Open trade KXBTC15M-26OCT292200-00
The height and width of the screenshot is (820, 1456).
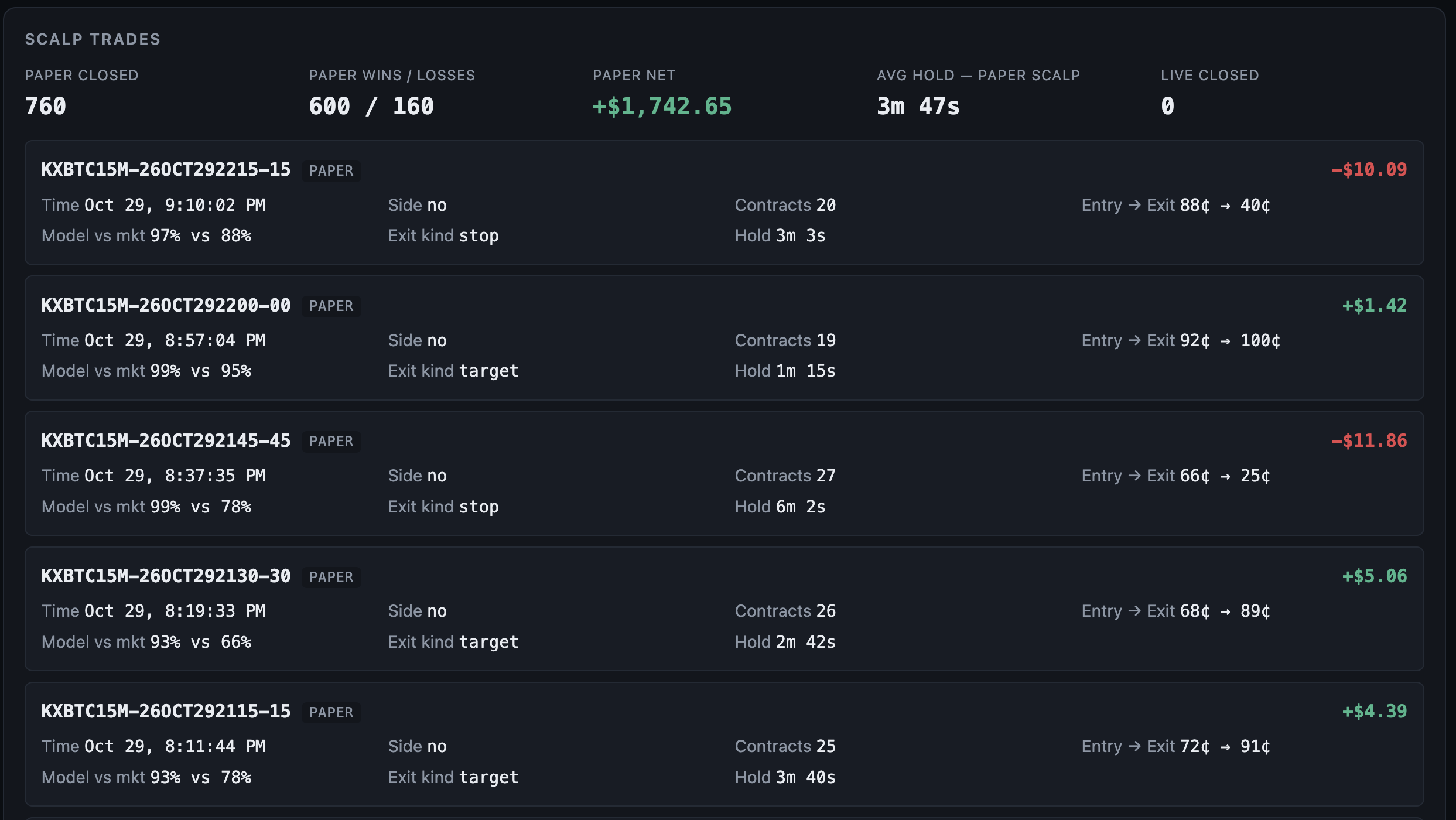(x=166, y=305)
